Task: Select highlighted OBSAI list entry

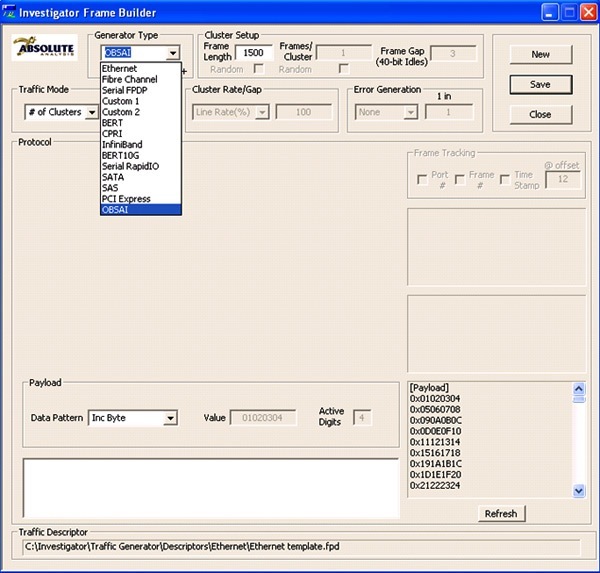Action: 140,210
